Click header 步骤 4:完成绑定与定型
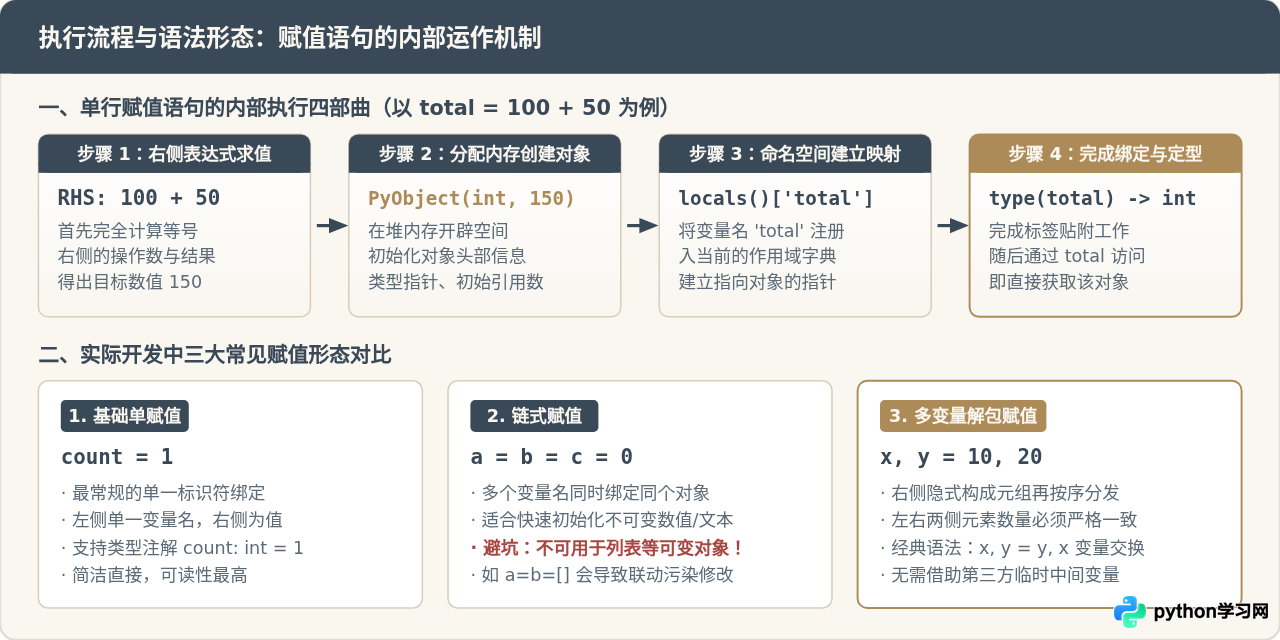 tap(1105, 154)
